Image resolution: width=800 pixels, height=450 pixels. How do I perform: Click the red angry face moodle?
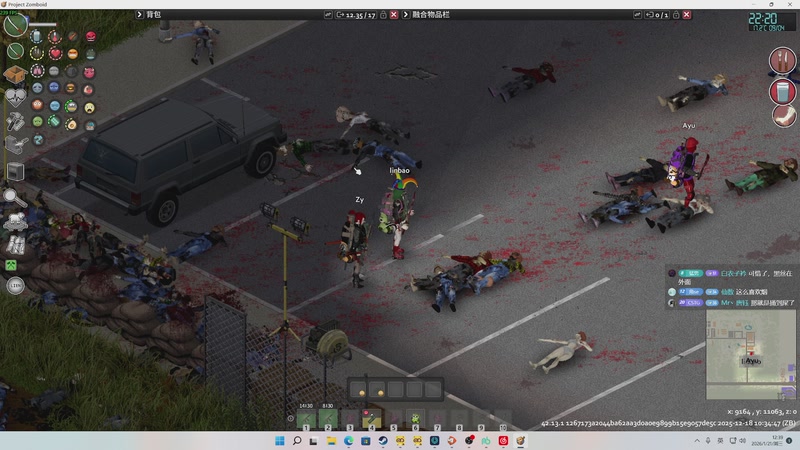click(x=91, y=36)
